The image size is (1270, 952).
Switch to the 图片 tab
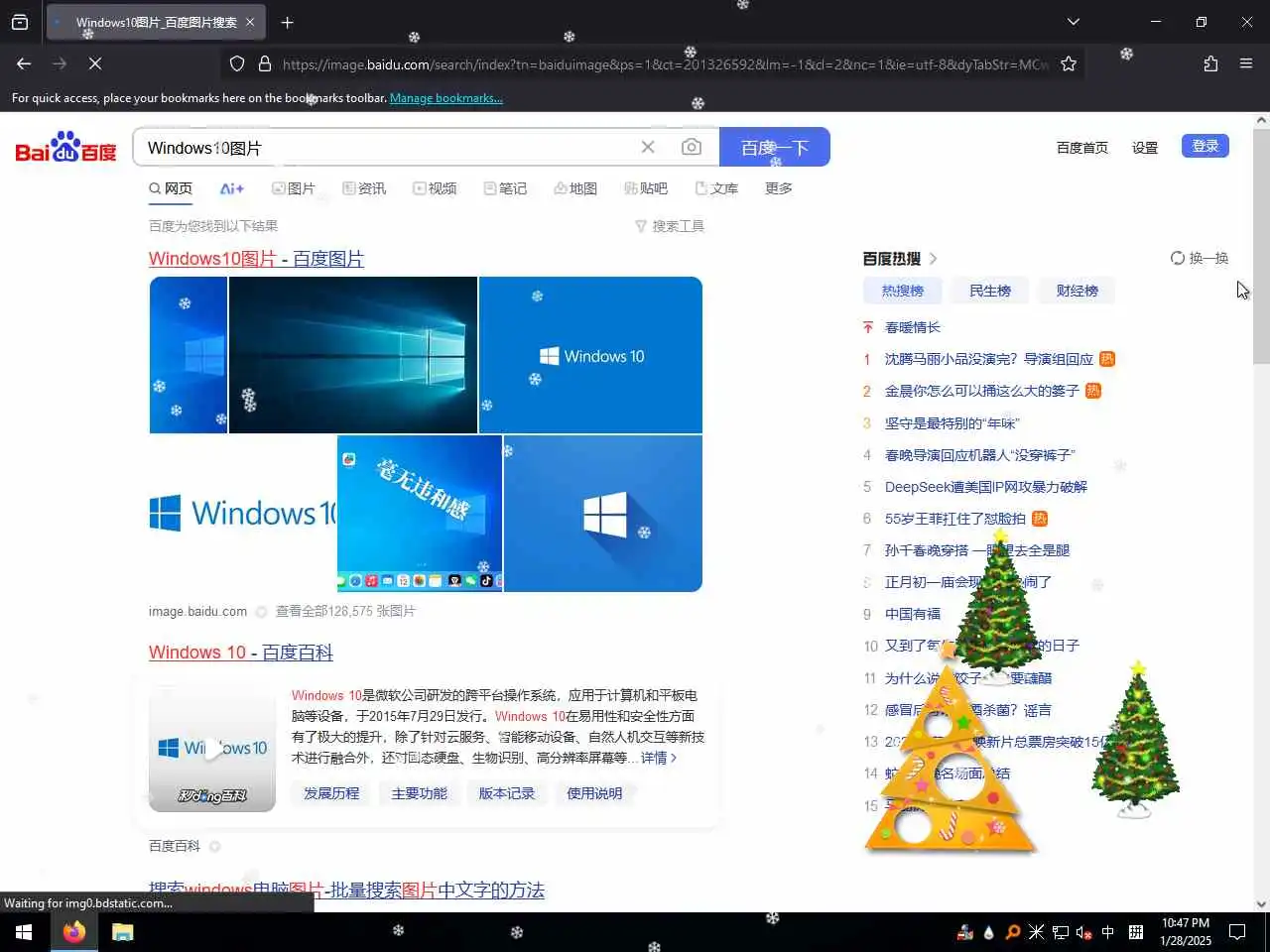pos(294,188)
